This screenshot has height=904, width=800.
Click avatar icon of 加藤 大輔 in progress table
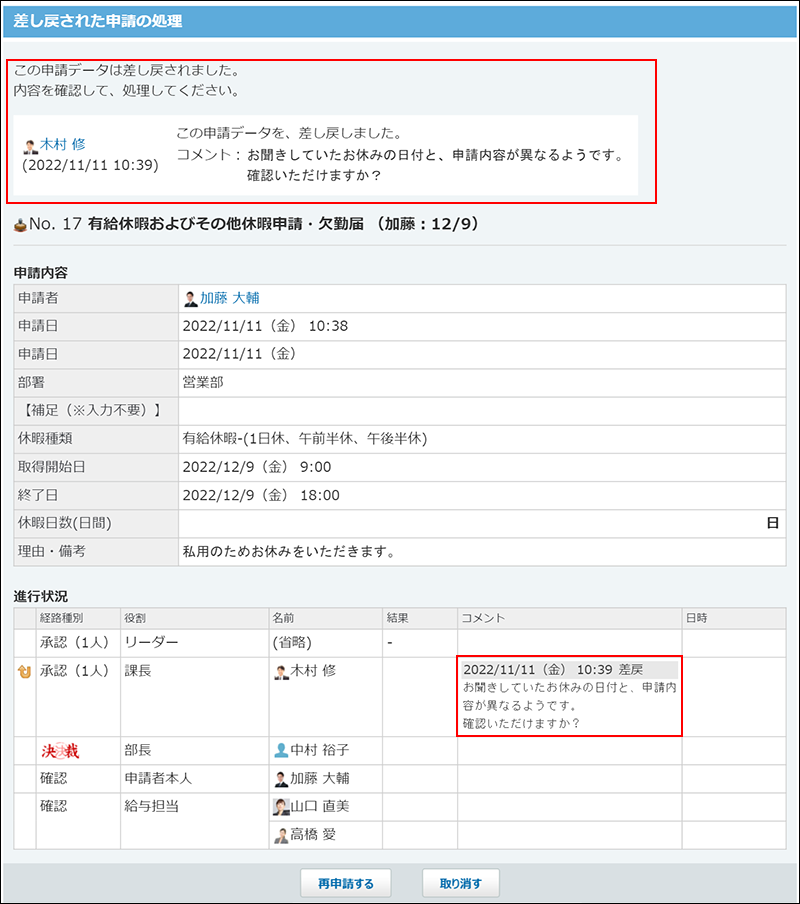(x=281, y=779)
